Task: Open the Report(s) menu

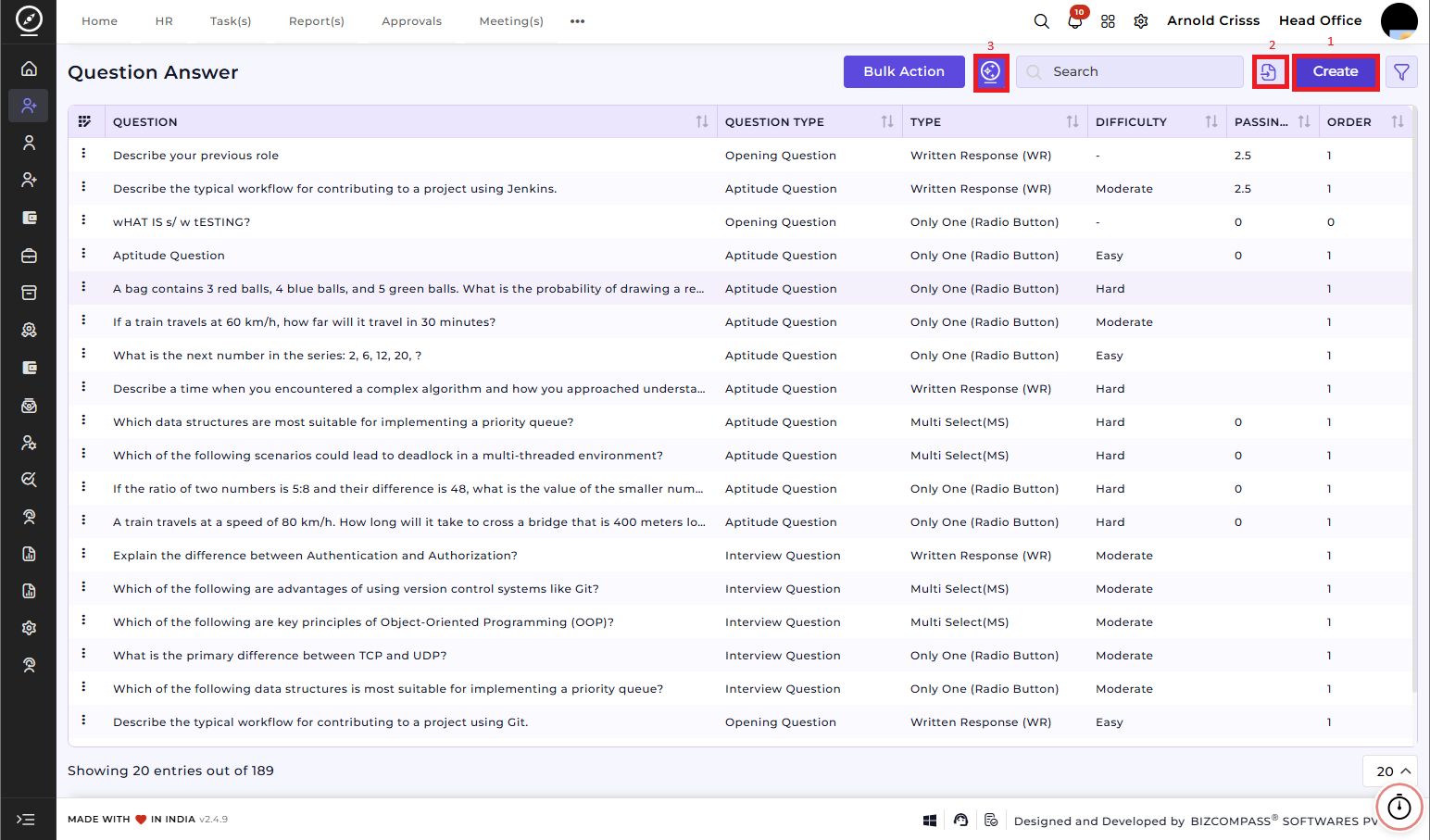Action: coord(317,21)
